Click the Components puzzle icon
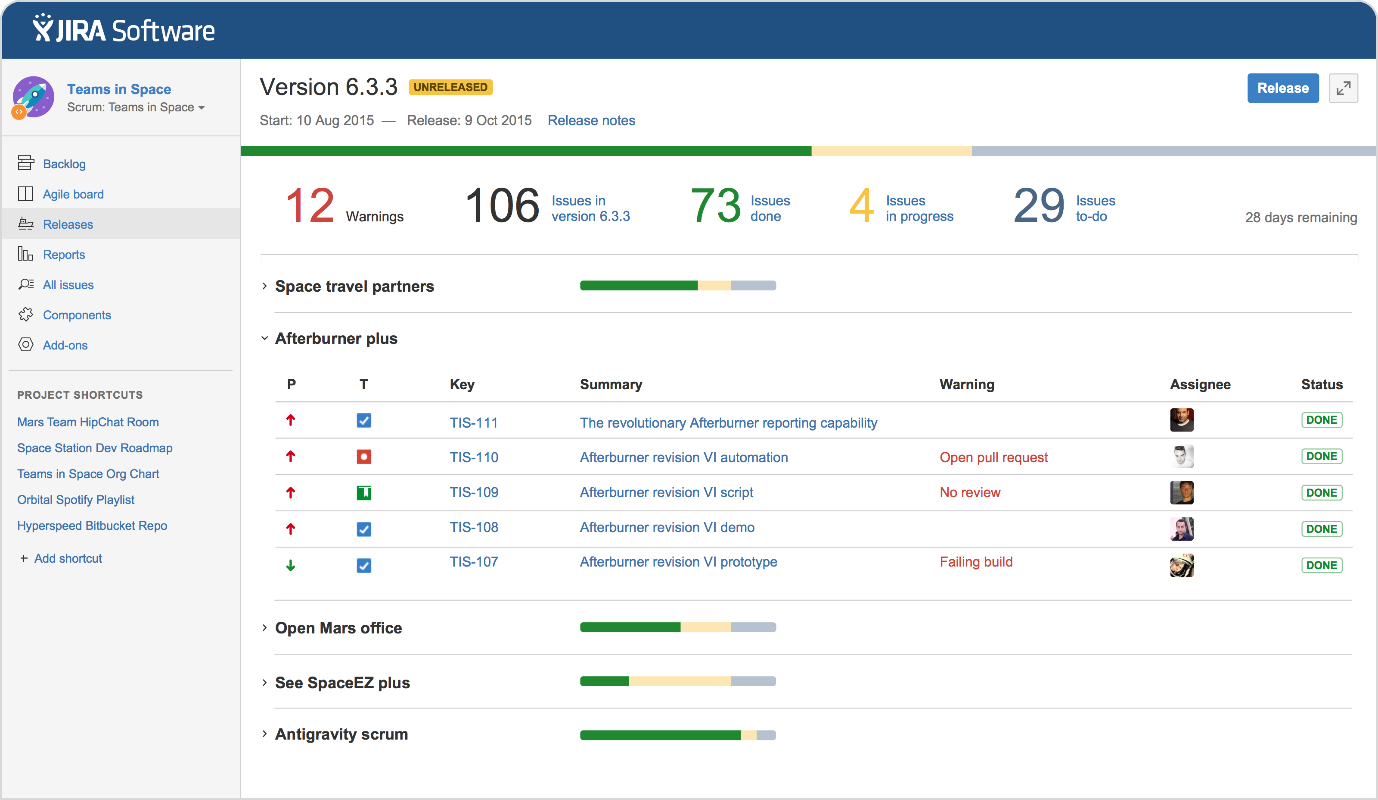Image resolution: width=1378 pixels, height=800 pixels. click(x=26, y=314)
